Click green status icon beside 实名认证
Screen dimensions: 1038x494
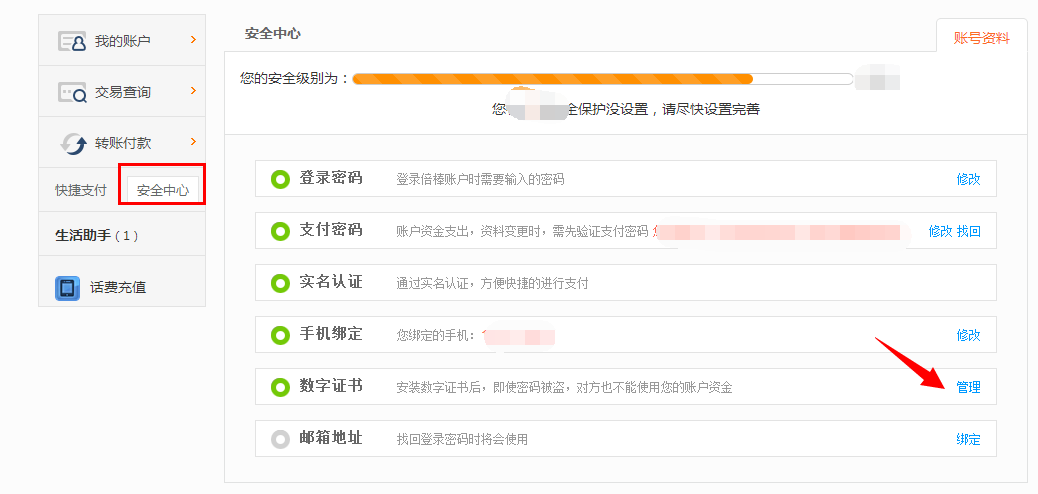(280, 283)
